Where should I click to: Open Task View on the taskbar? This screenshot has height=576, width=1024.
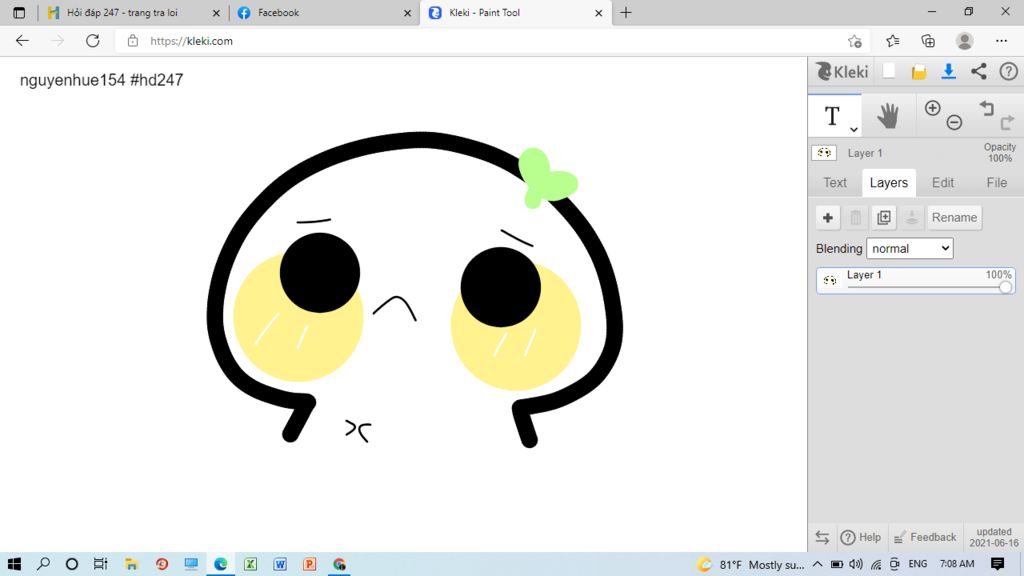coord(101,564)
